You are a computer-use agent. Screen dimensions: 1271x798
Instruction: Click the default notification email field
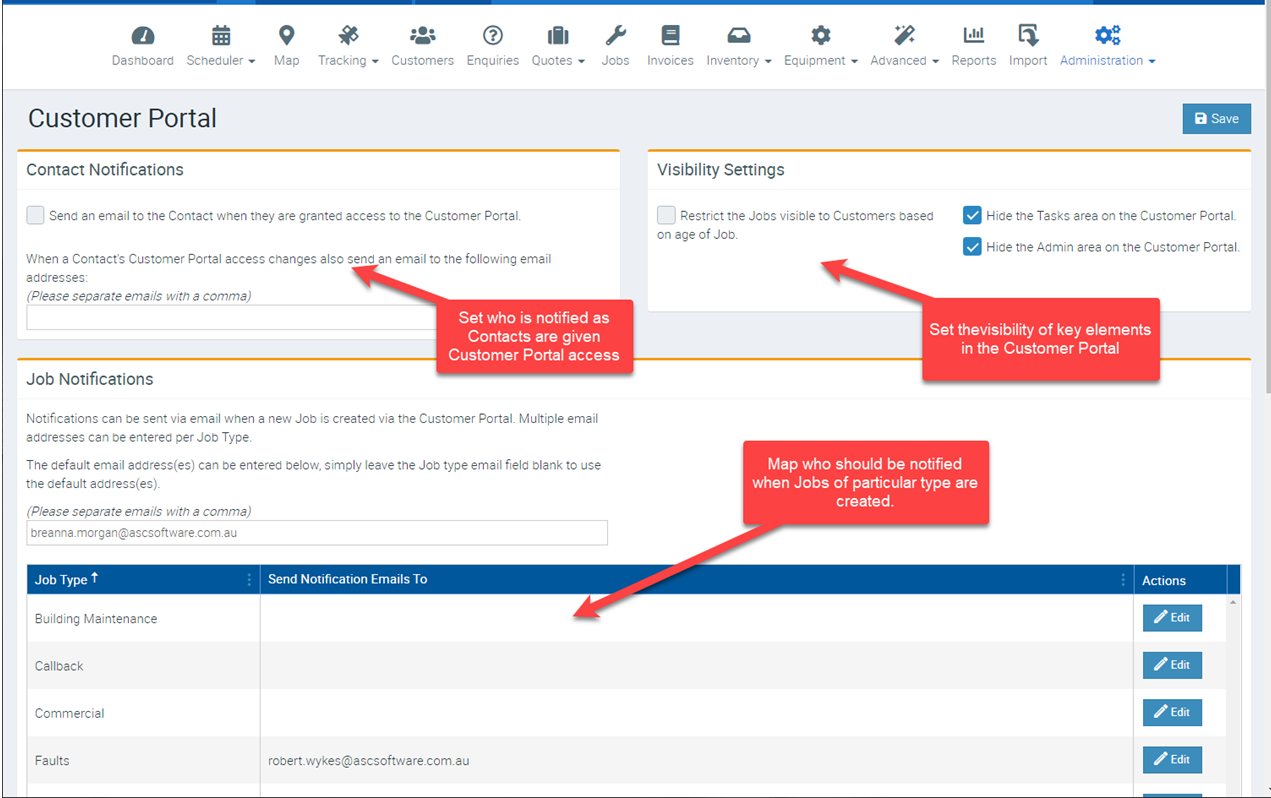coord(317,533)
